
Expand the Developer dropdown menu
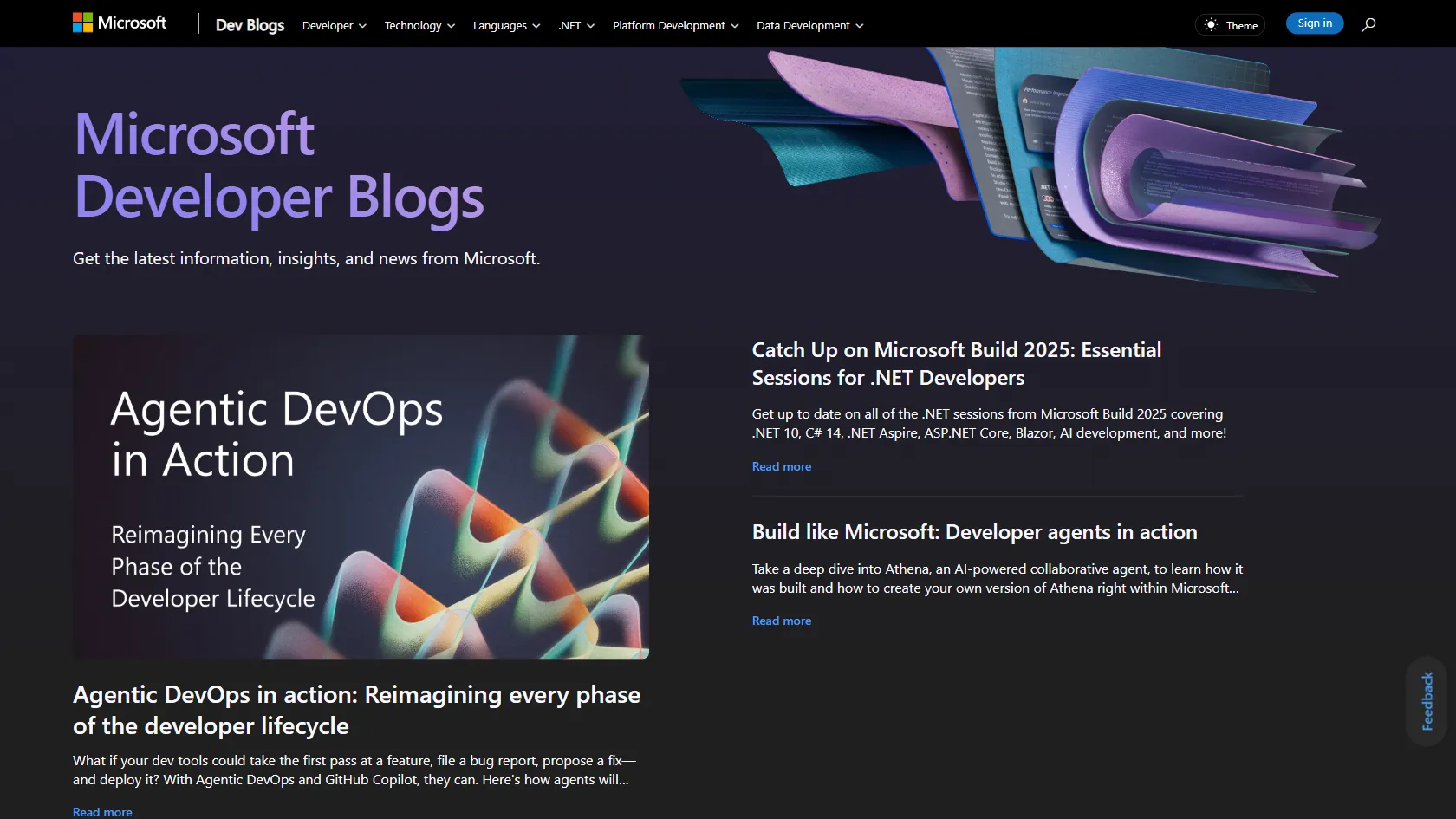click(335, 25)
